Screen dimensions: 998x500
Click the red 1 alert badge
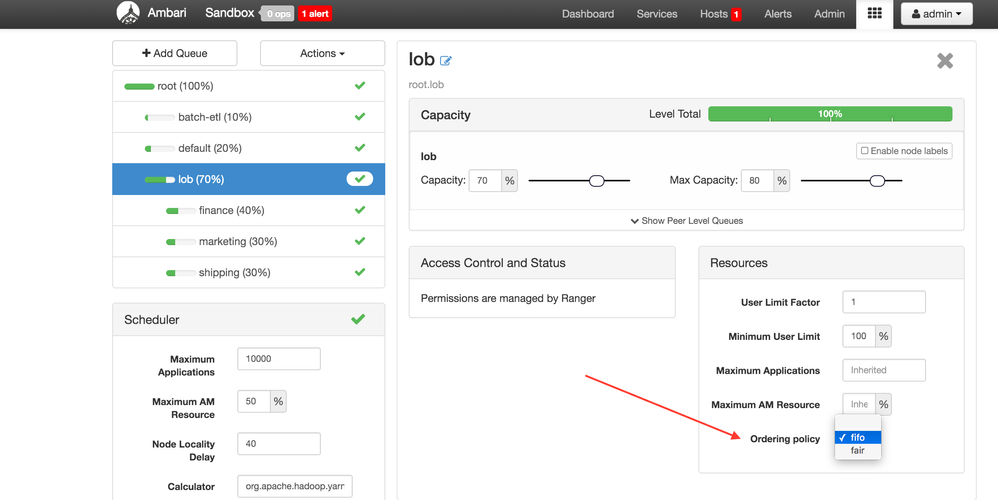coord(315,14)
